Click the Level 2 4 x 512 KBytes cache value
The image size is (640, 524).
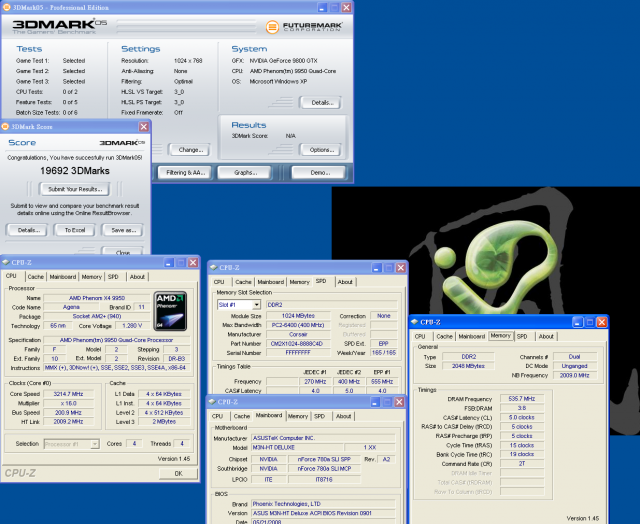[164, 413]
